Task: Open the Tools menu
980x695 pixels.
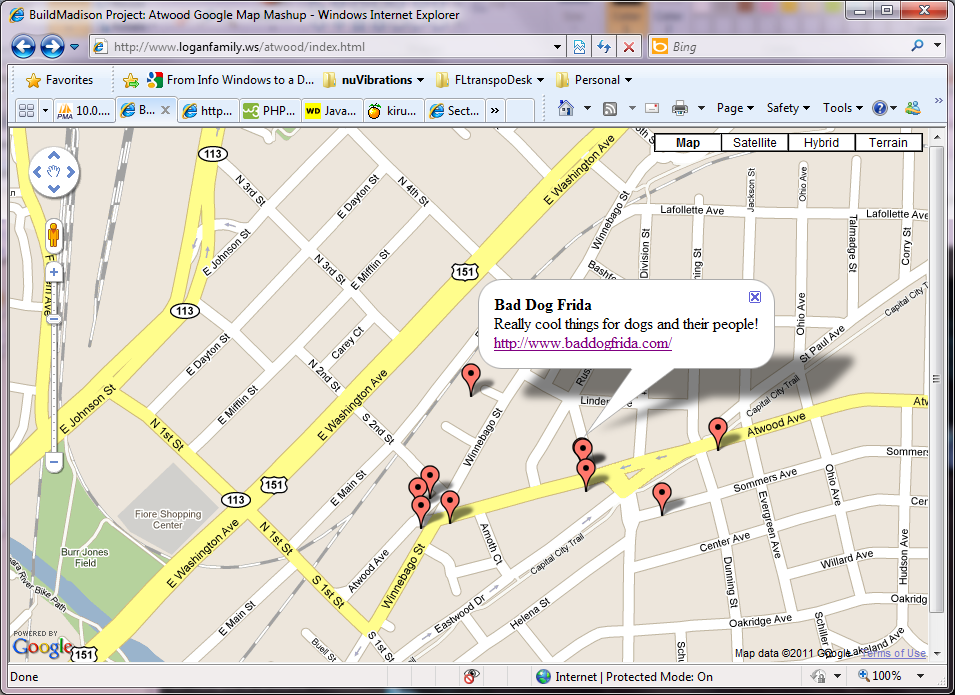Action: pyautogui.click(x=842, y=108)
